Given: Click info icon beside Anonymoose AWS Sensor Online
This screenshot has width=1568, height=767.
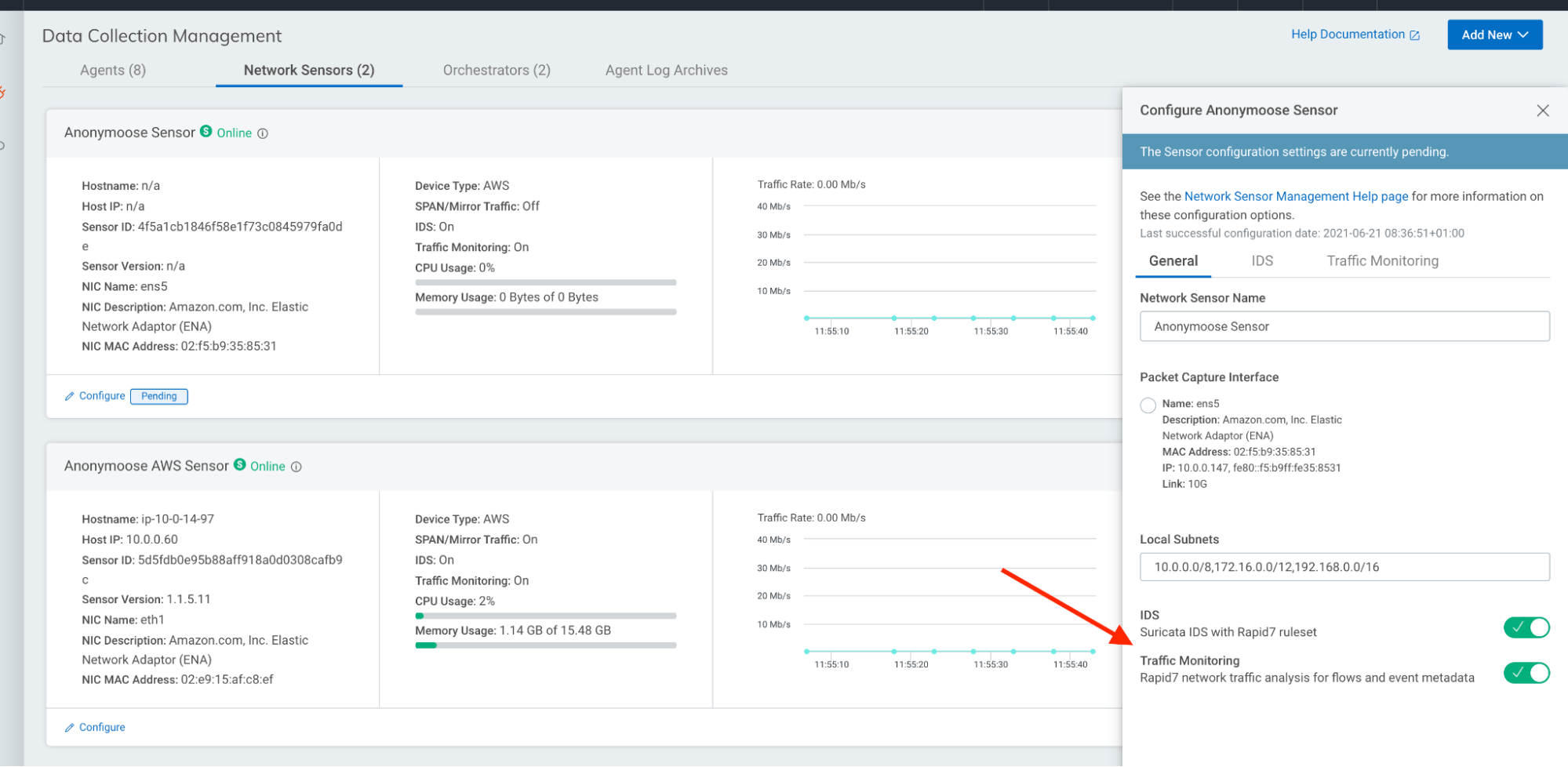Looking at the screenshot, I should [297, 467].
